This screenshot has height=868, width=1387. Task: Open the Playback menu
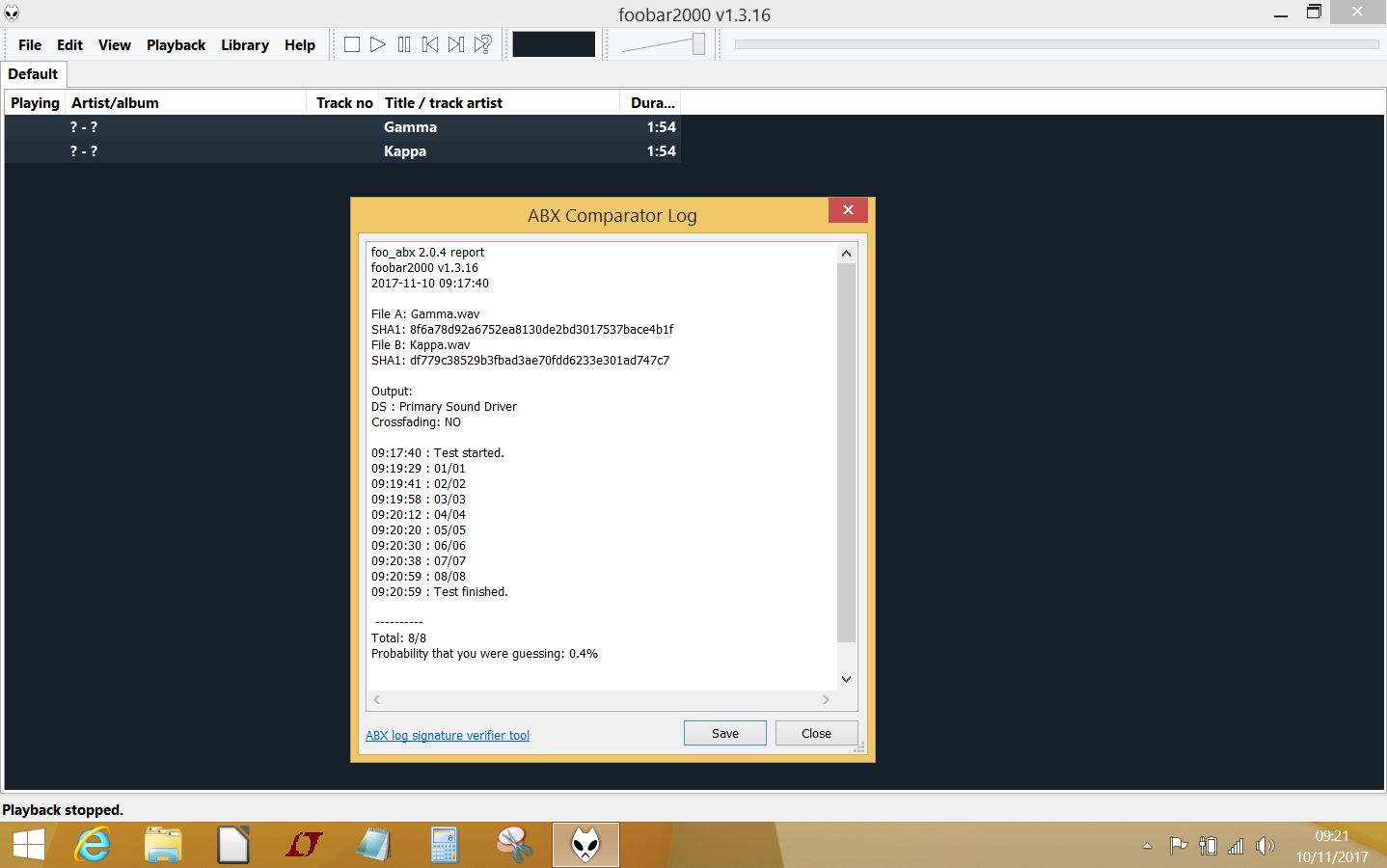click(x=176, y=44)
